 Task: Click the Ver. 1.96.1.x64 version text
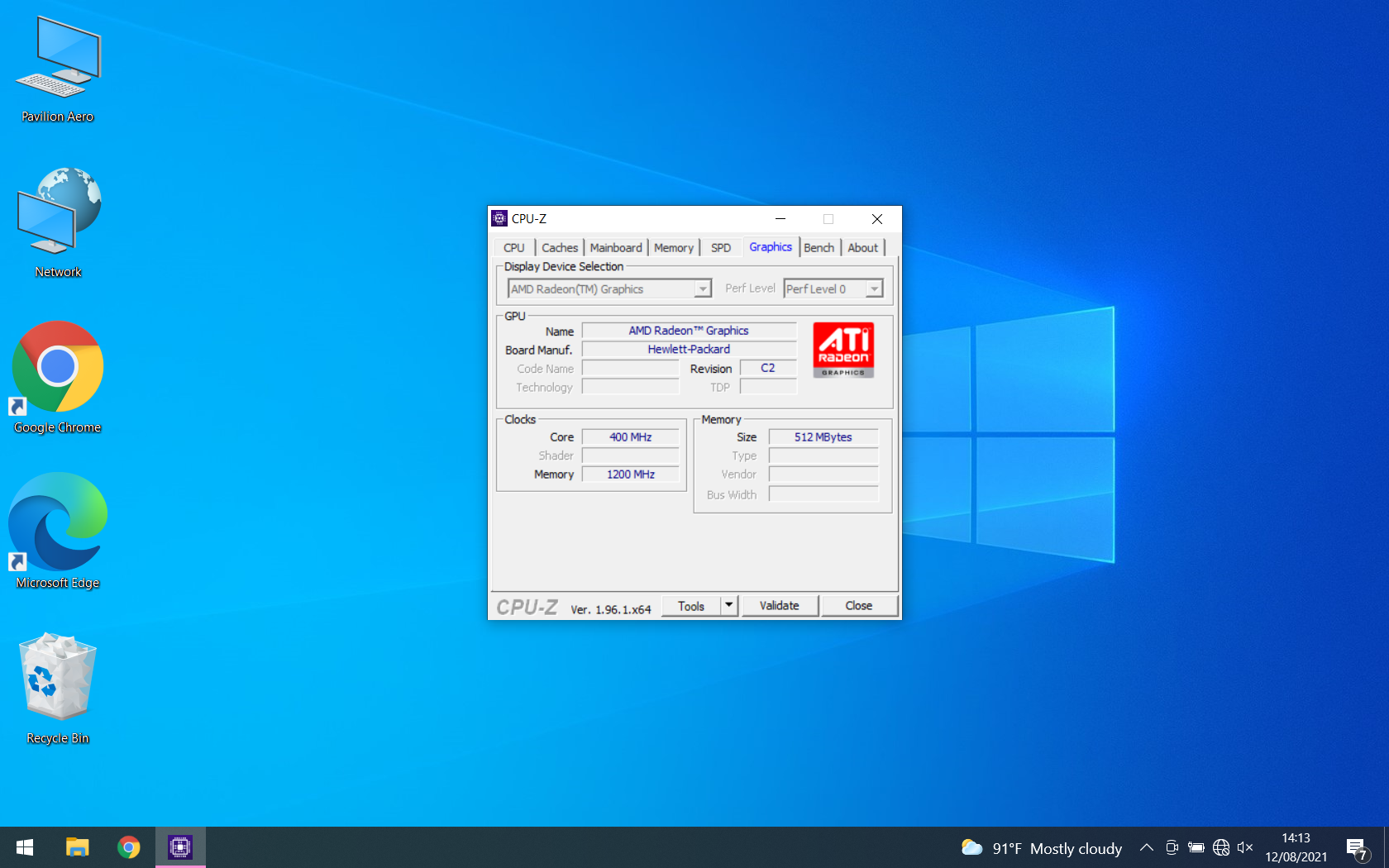[x=611, y=609]
